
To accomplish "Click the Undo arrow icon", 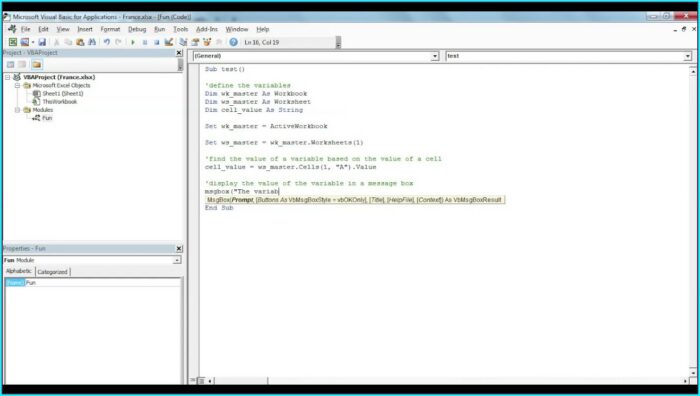I will pos(107,42).
